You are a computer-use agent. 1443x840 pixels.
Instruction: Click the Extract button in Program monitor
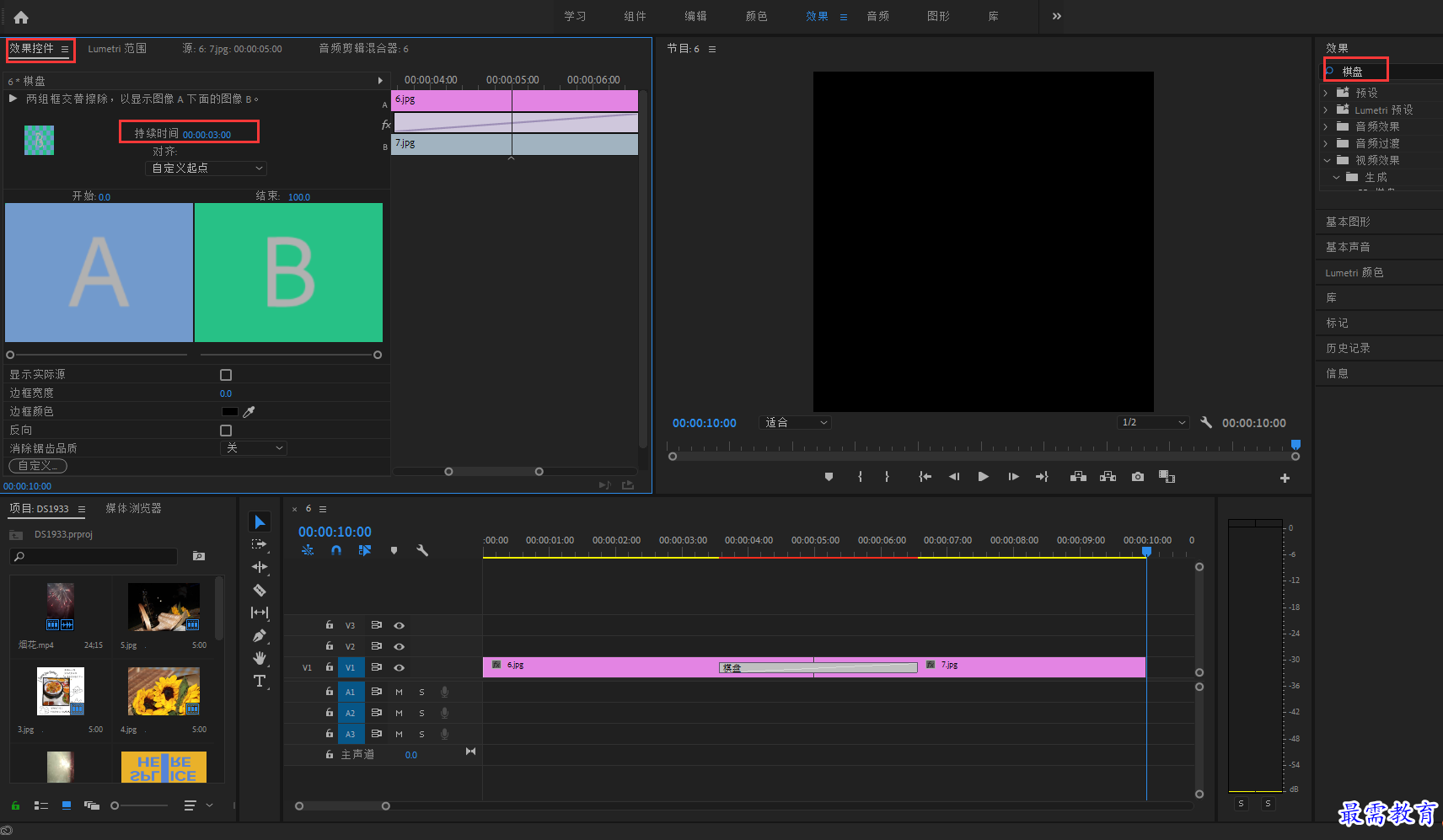point(1108,477)
